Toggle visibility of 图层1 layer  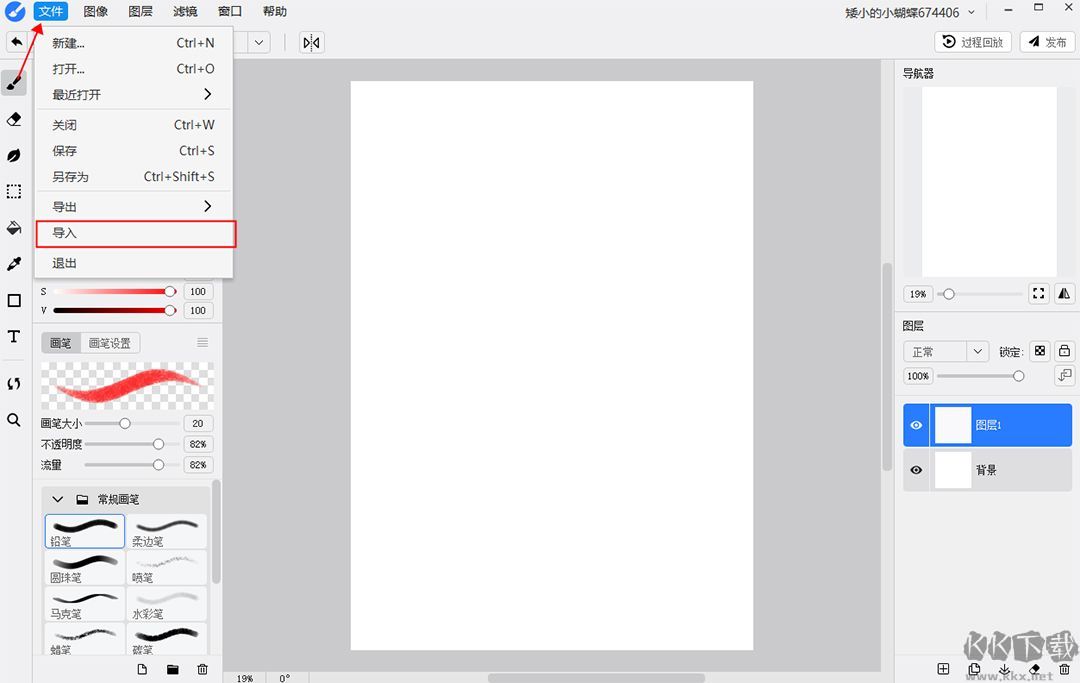[x=916, y=425]
